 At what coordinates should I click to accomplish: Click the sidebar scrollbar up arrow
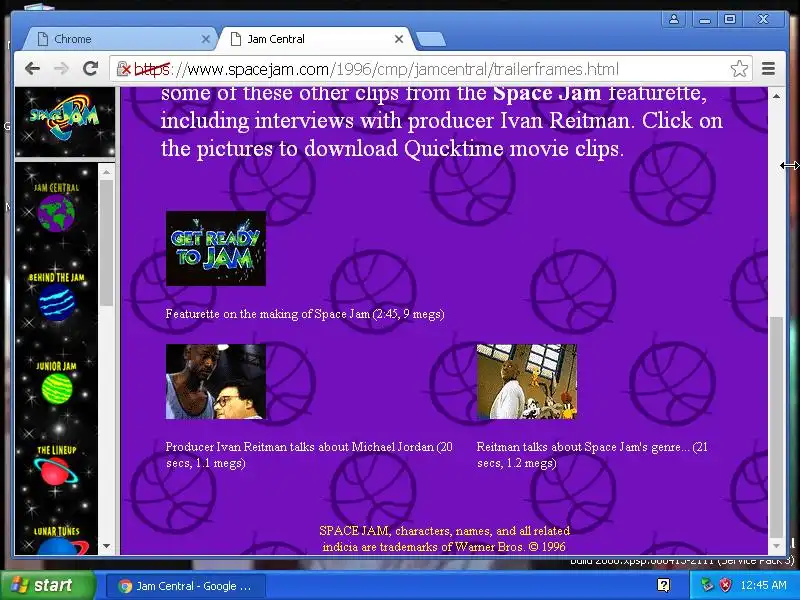(x=106, y=172)
